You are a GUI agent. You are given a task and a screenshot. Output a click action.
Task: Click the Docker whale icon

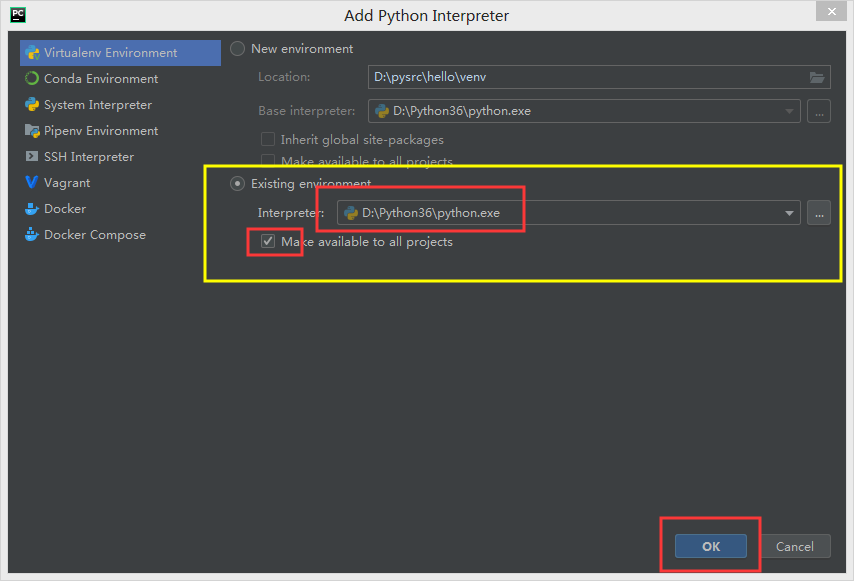click(32, 209)
